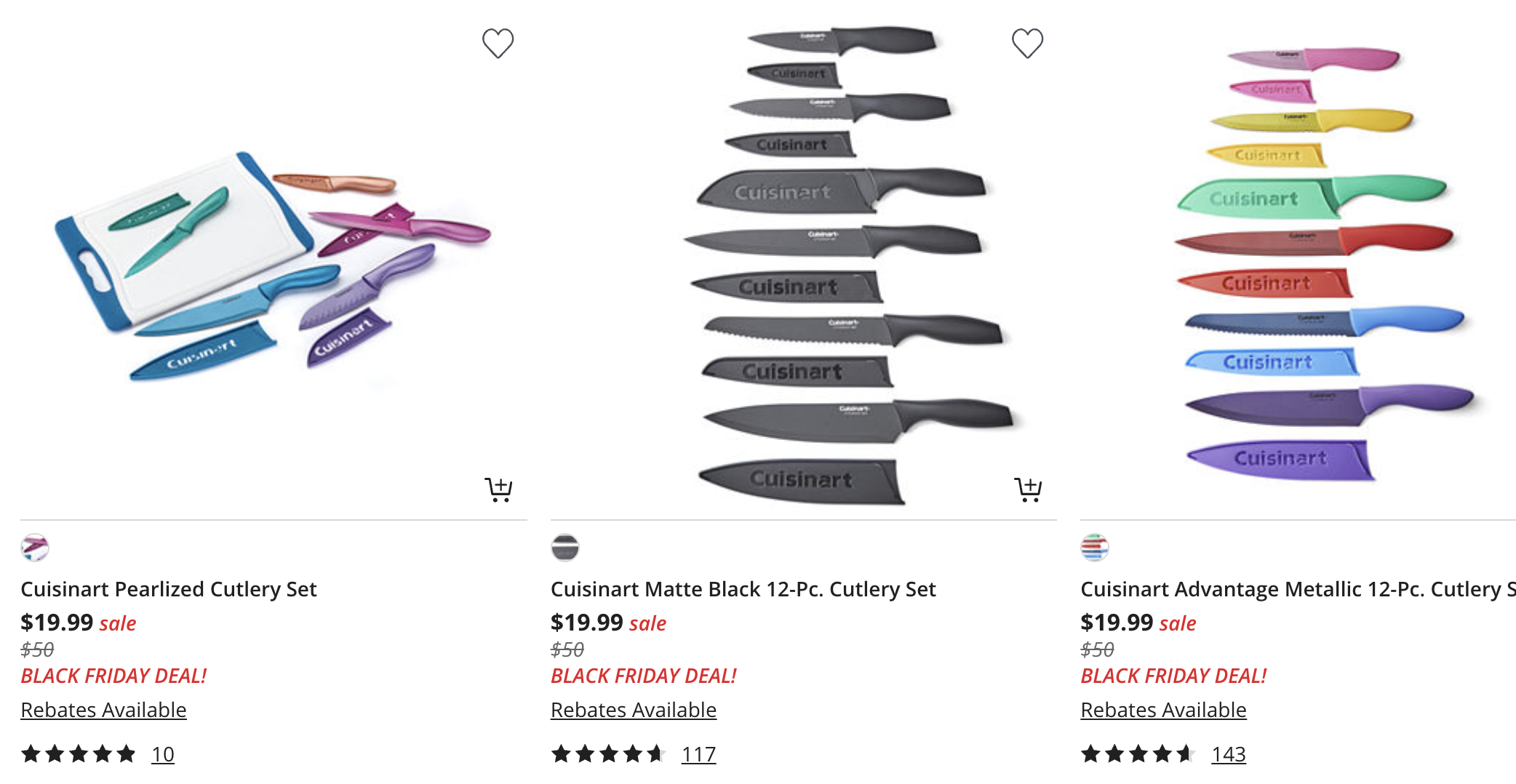Screen dimensions: 1516x784
Task: Open Cuisinart Matte Black 12-Pc. Cutlery Set link
Action: pos(743,589)
